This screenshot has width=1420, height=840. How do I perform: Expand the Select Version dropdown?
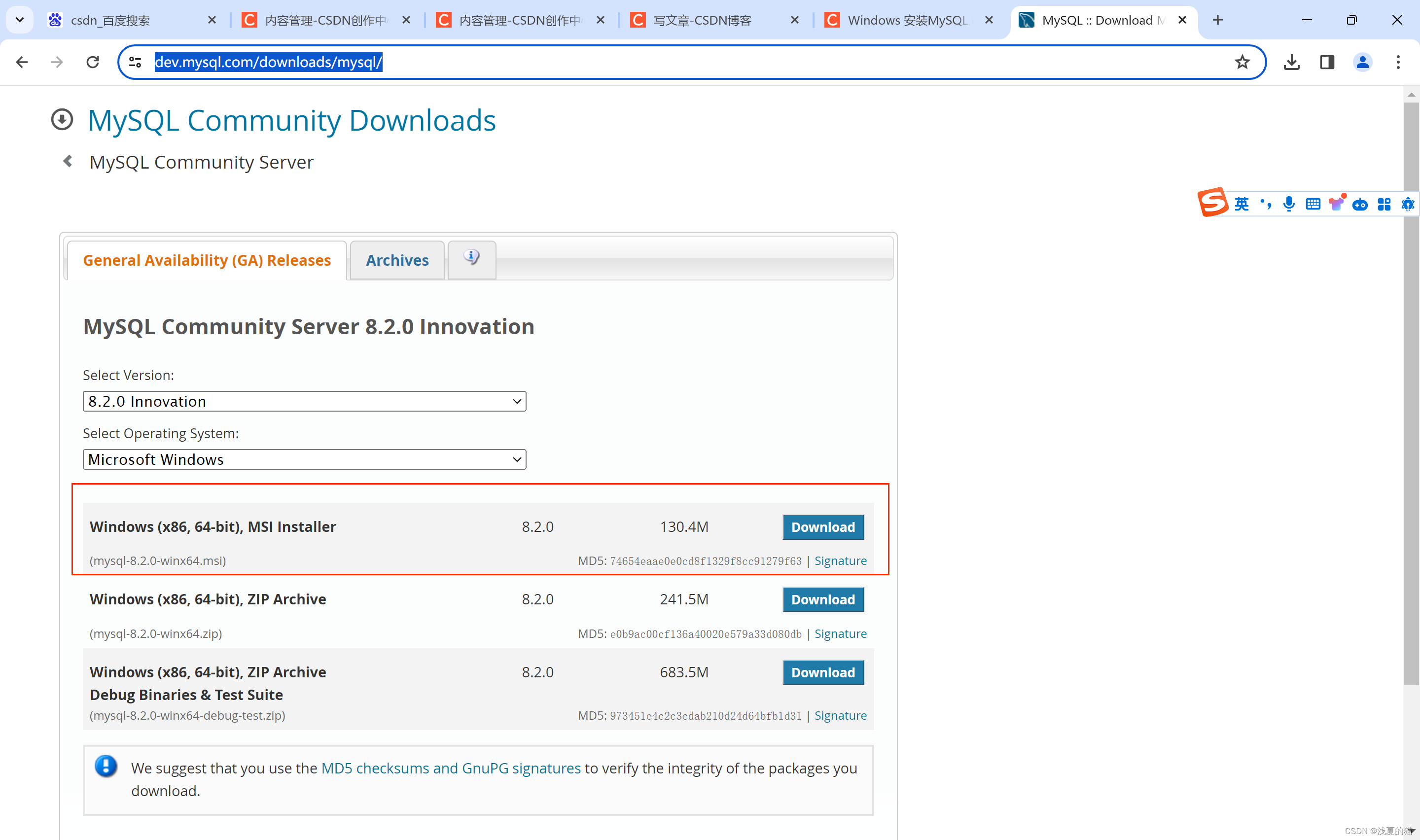305,401
